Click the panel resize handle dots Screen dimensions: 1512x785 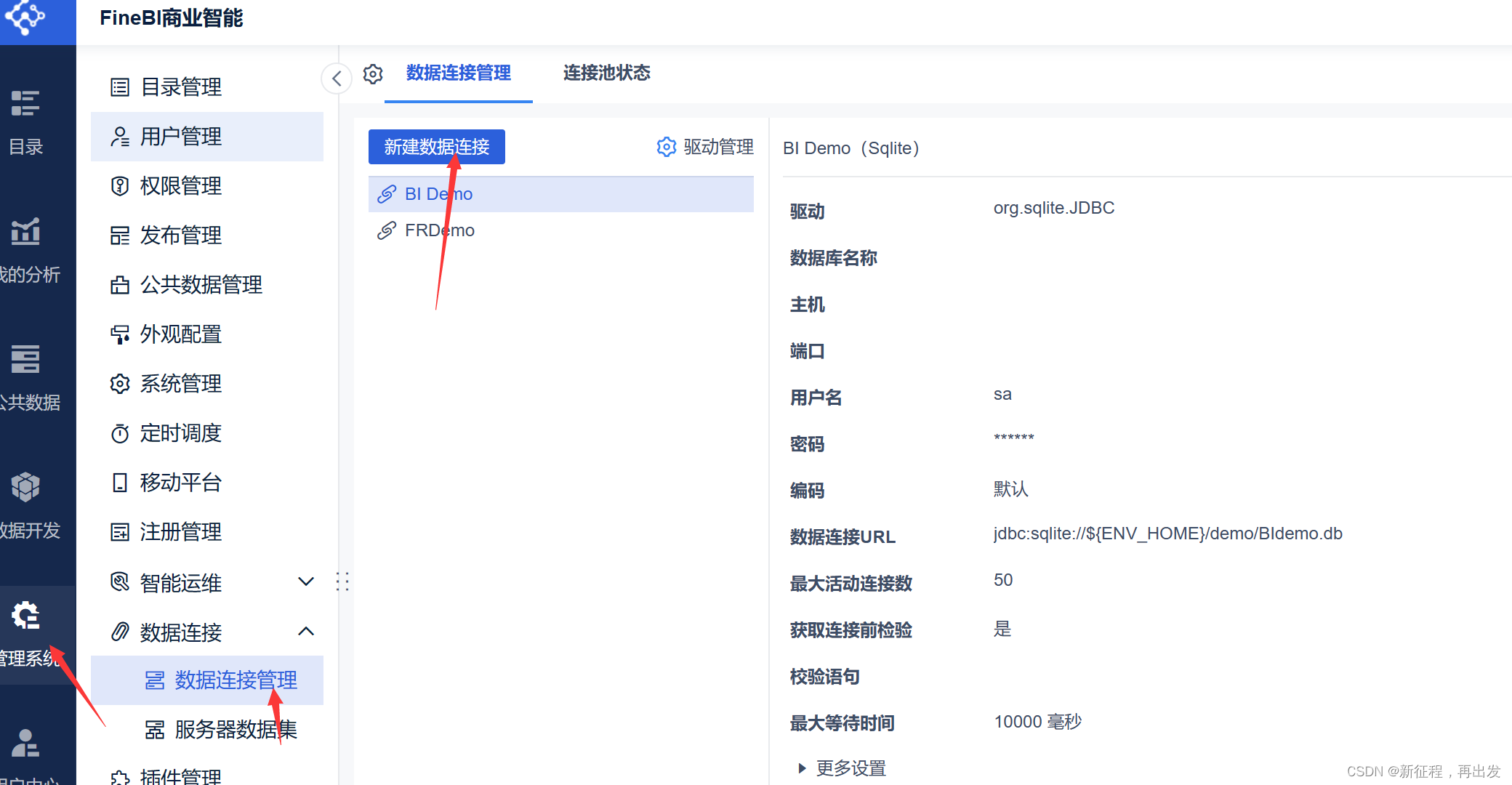(342, 581)
